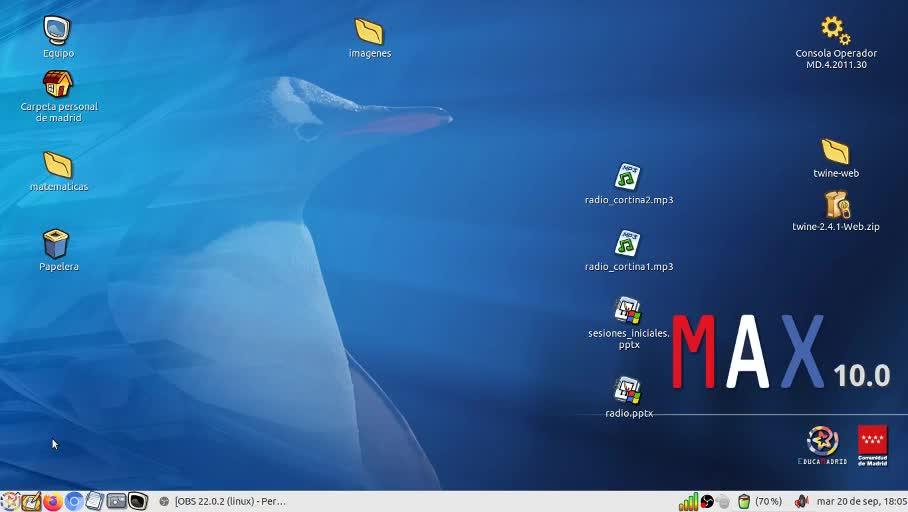908x512 pixels.
Task: Switch to the OBS 22.0.2 window
Action: (222, 502)
